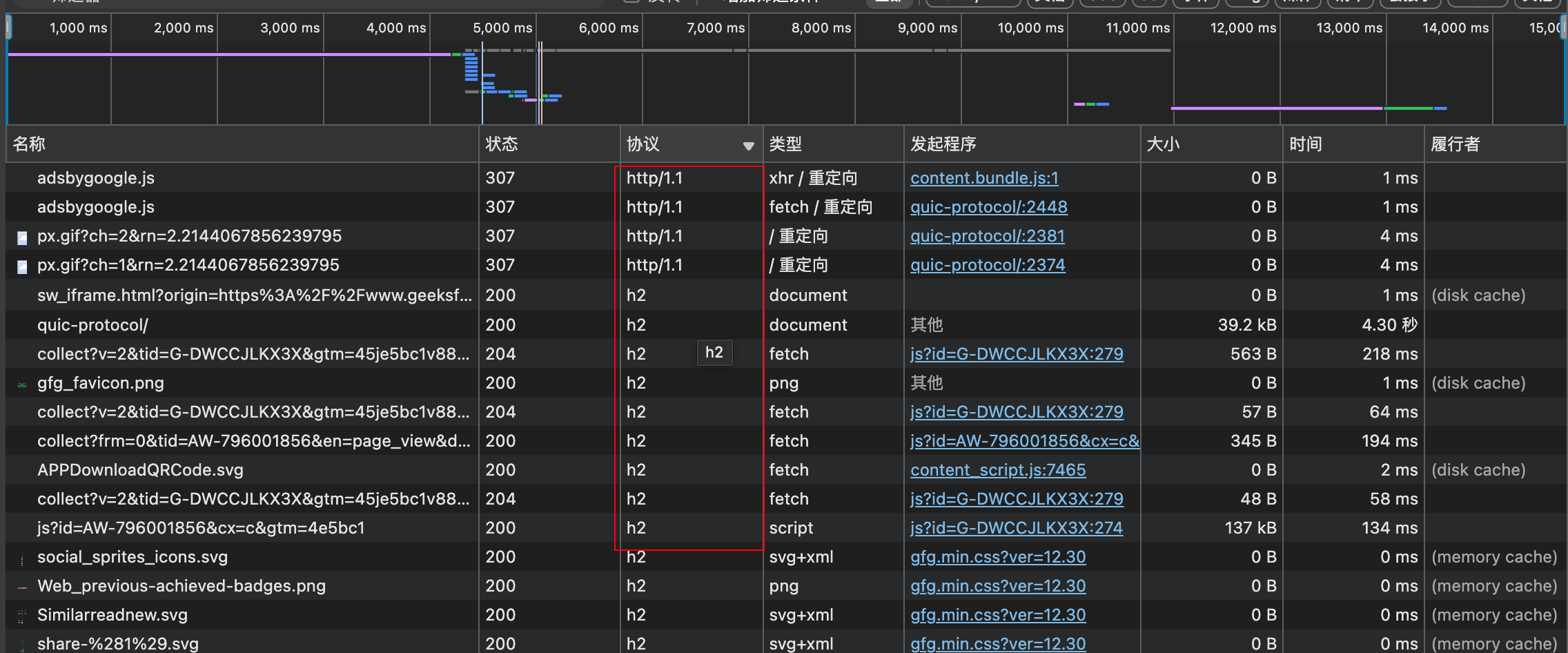The height and width of the screenshot is (653, 1568).
Task: Click the sort arrow in the 协议 column header
Action: (748, 146)
